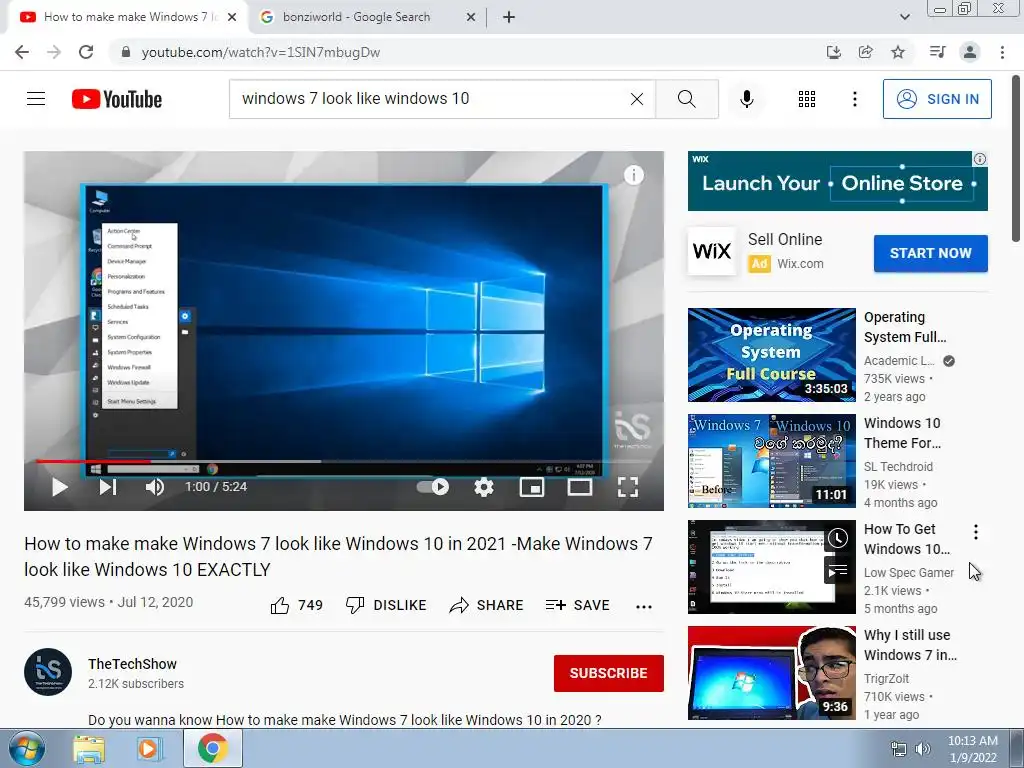Seek on the red video progress bar
The width and height of the screenshot is (1024, 768).
point(344,461)
